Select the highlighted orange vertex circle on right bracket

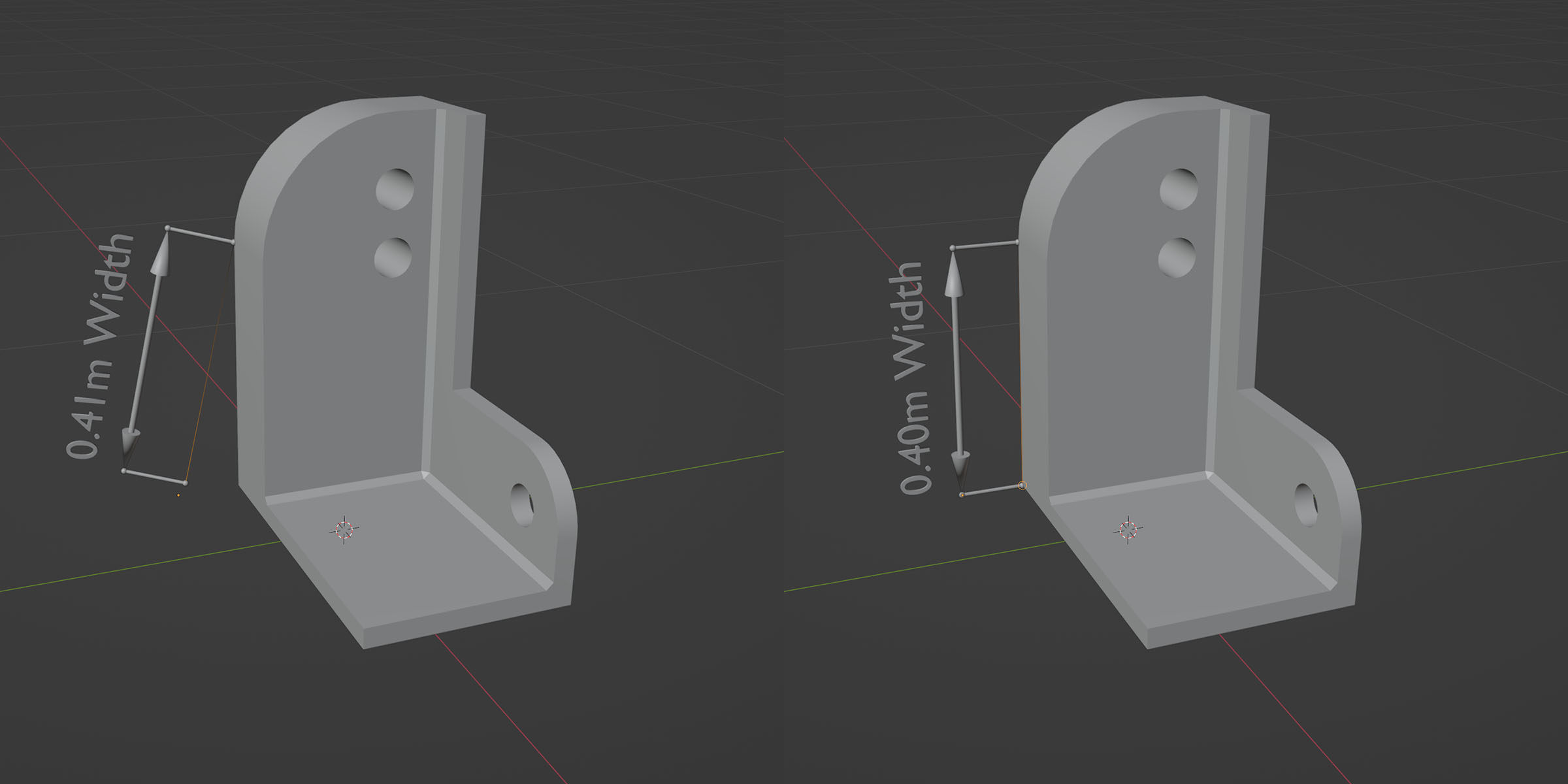coord(1022,485)
